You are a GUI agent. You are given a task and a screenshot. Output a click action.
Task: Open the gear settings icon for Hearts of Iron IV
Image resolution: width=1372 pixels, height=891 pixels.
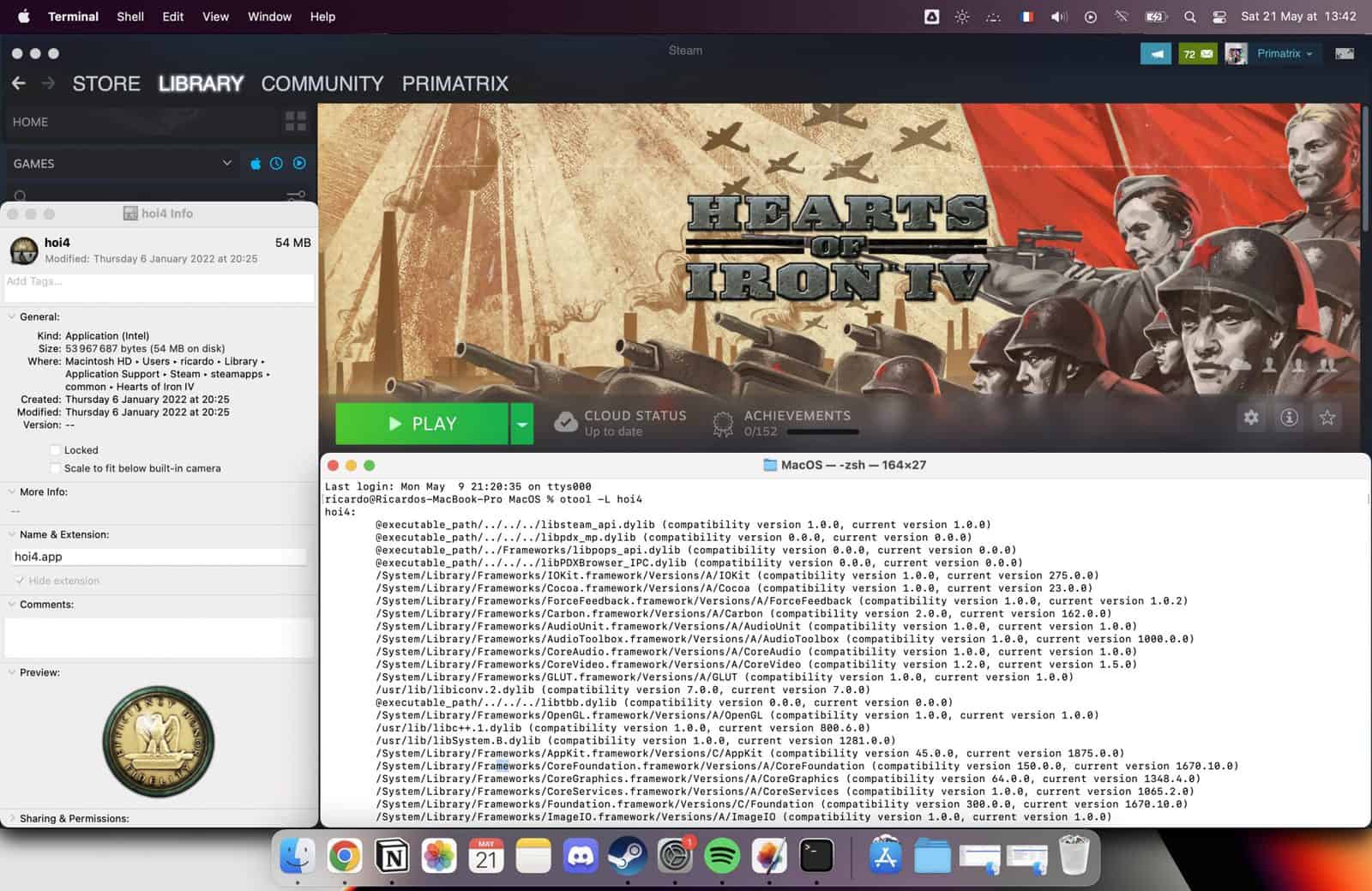(1251, 418)
